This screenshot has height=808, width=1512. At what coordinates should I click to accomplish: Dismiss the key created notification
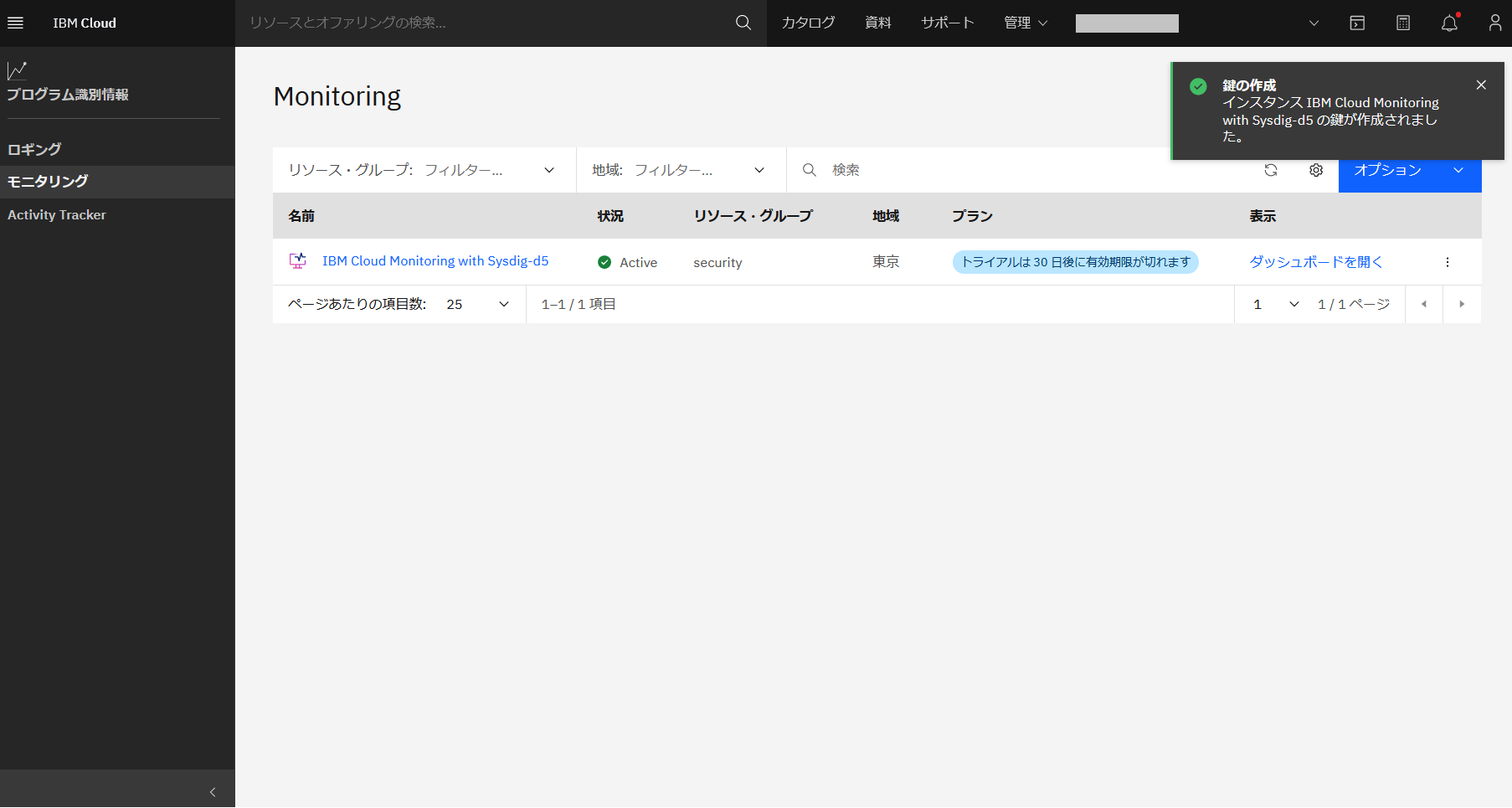pyautogui.click(x=1481, y=85)
